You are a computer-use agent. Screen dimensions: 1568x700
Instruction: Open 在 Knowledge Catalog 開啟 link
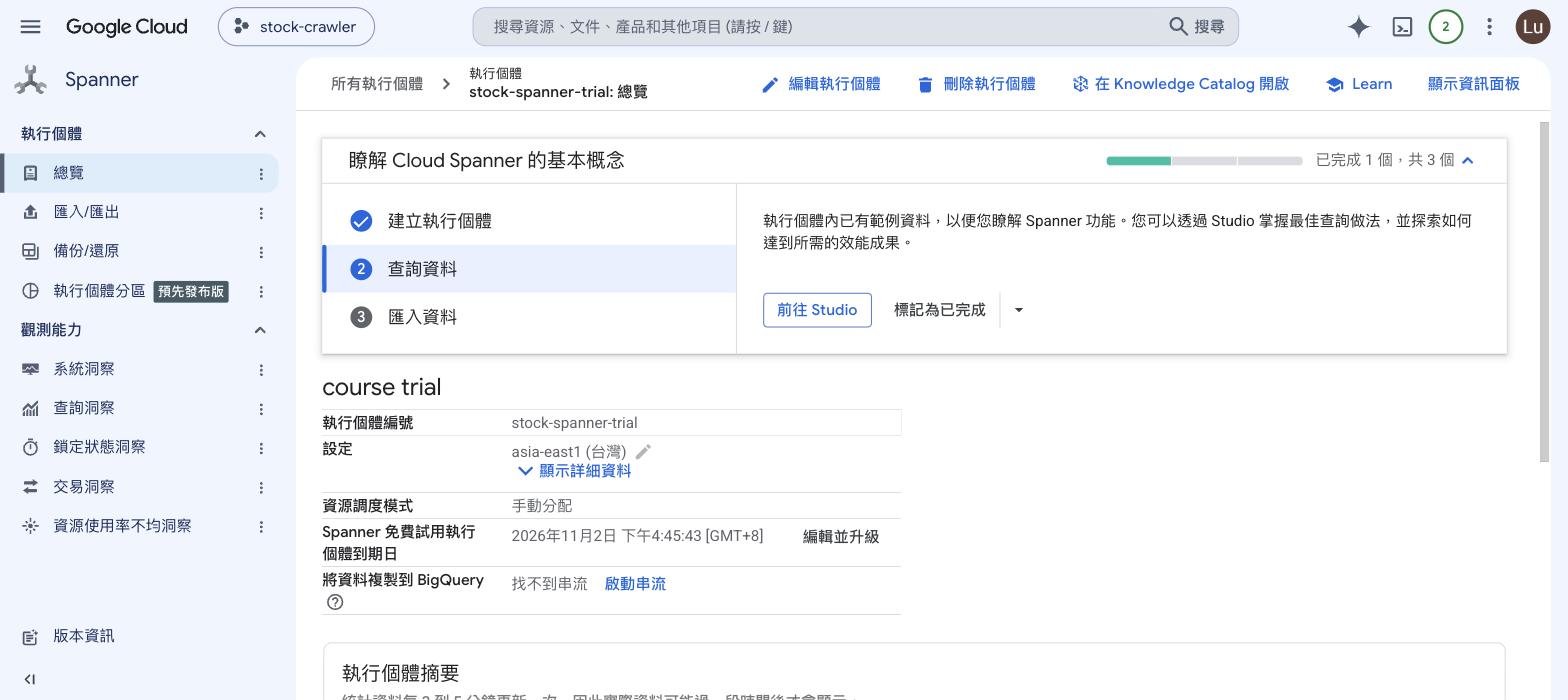click(1181, 84)
